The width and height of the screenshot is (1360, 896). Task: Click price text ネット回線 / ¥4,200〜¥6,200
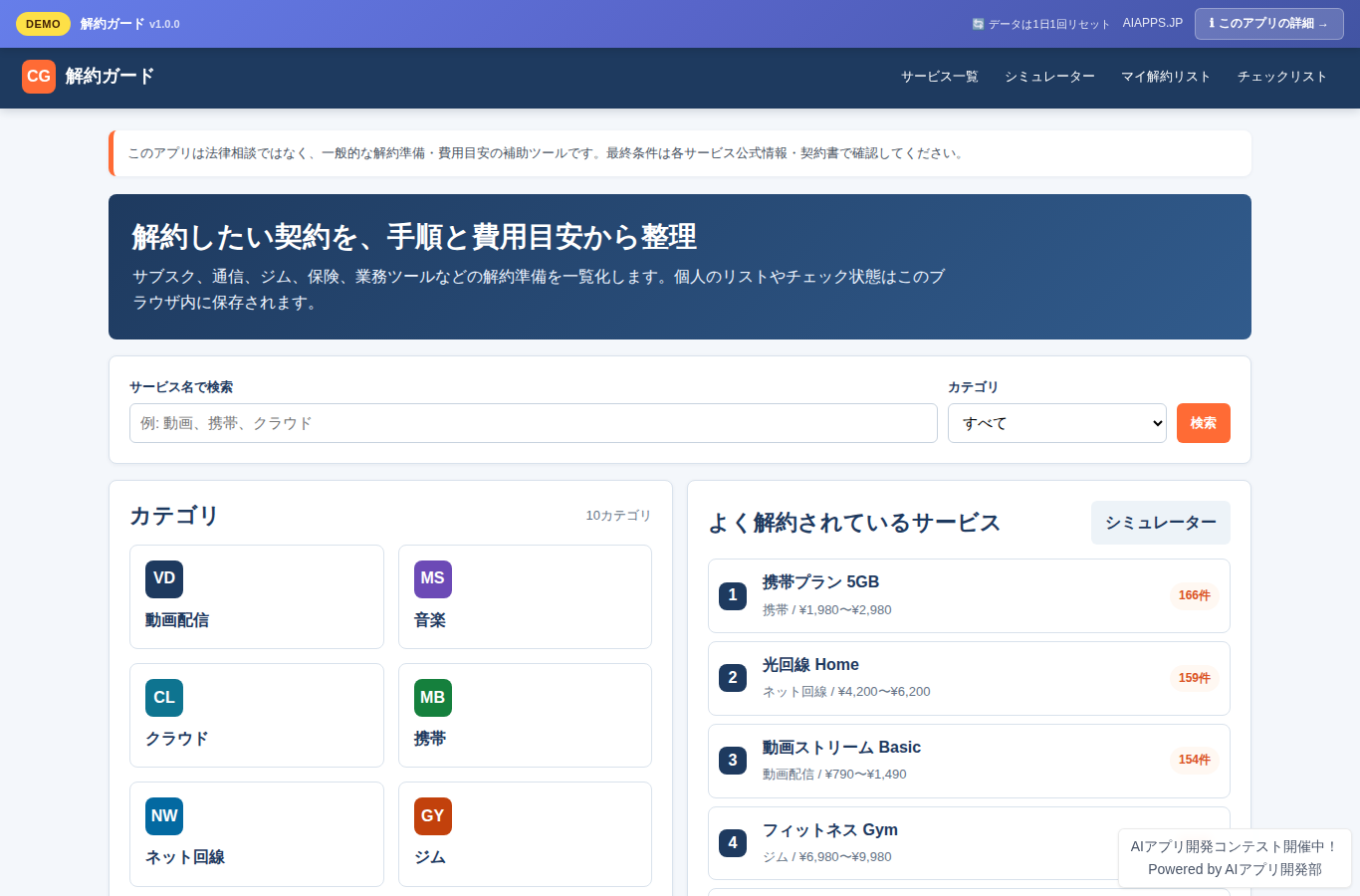click(x=846, y=692)
